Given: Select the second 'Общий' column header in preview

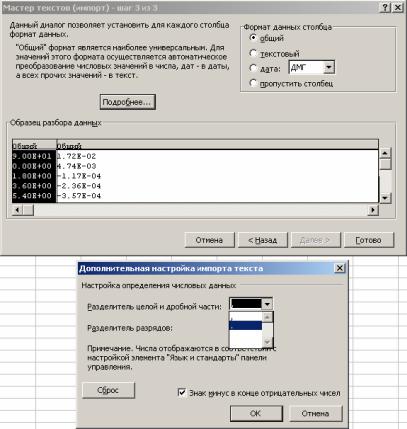Looking at the screenshot, I should click(218, 145).
